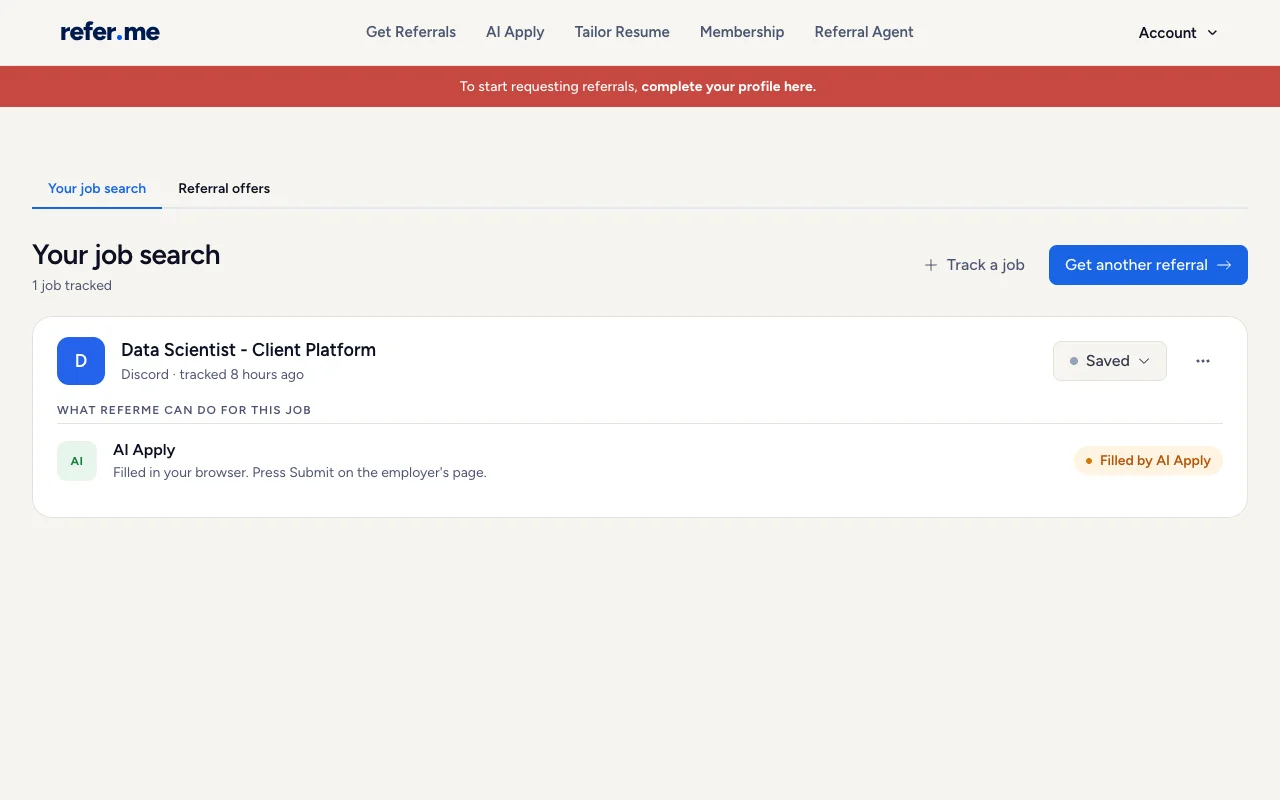Switch to the Referral offers tab

[x=224, y=188]
